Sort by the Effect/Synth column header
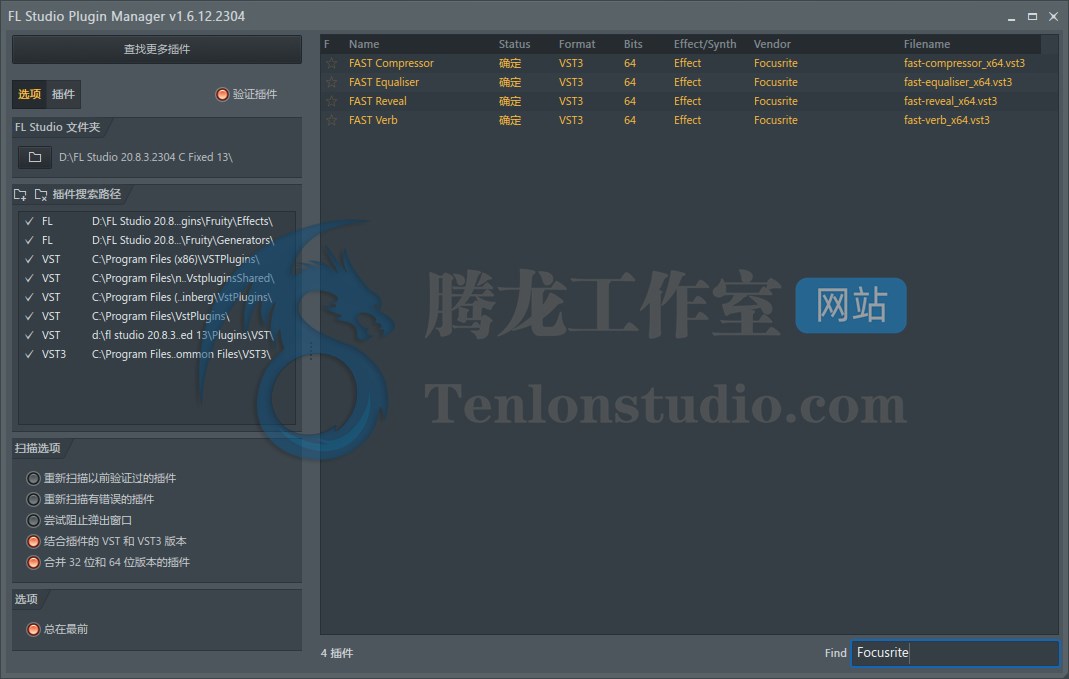 pos(705,44)
